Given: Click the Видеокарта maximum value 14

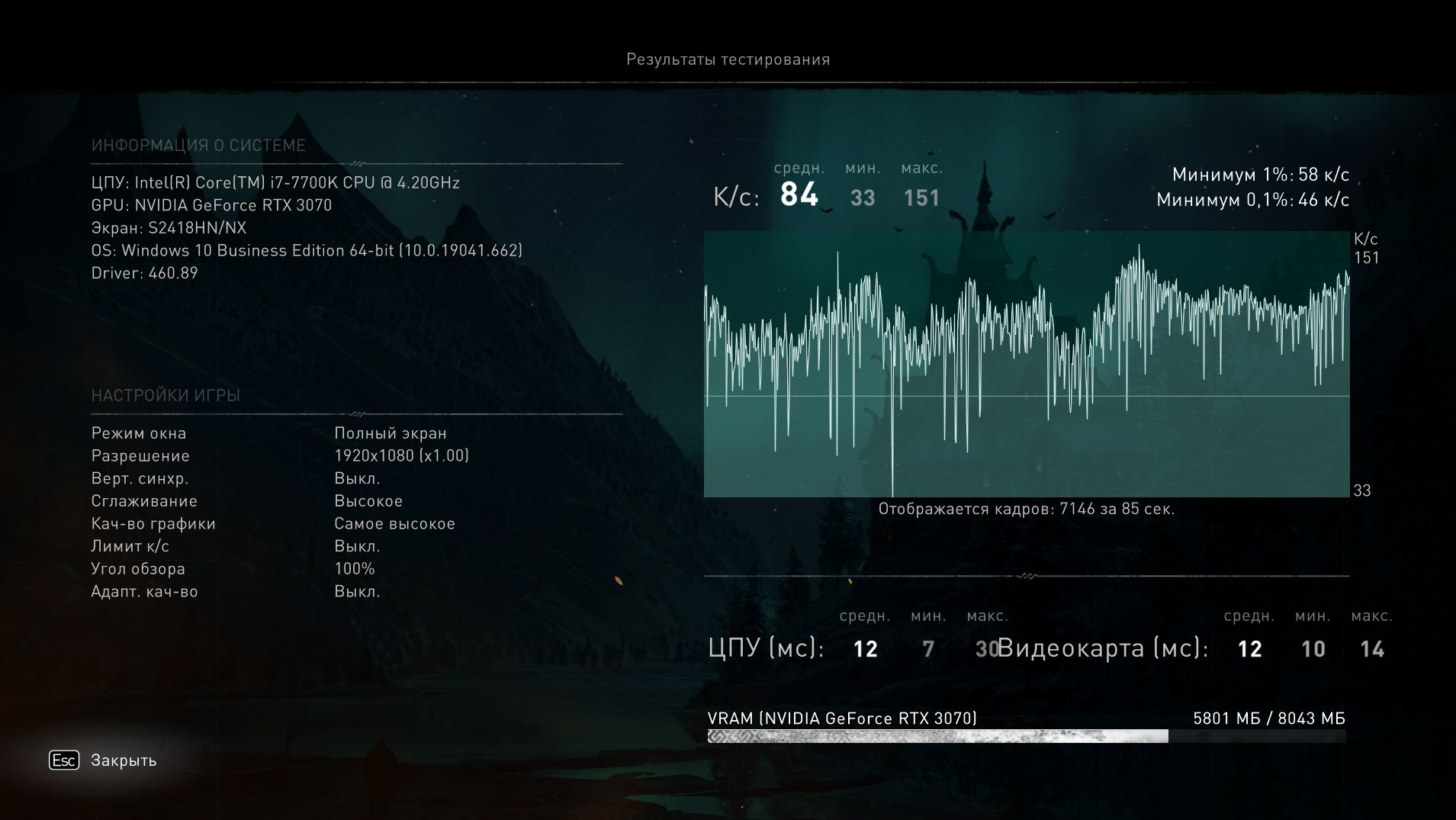Looking at the screenshot, I should pos(1372,649).
